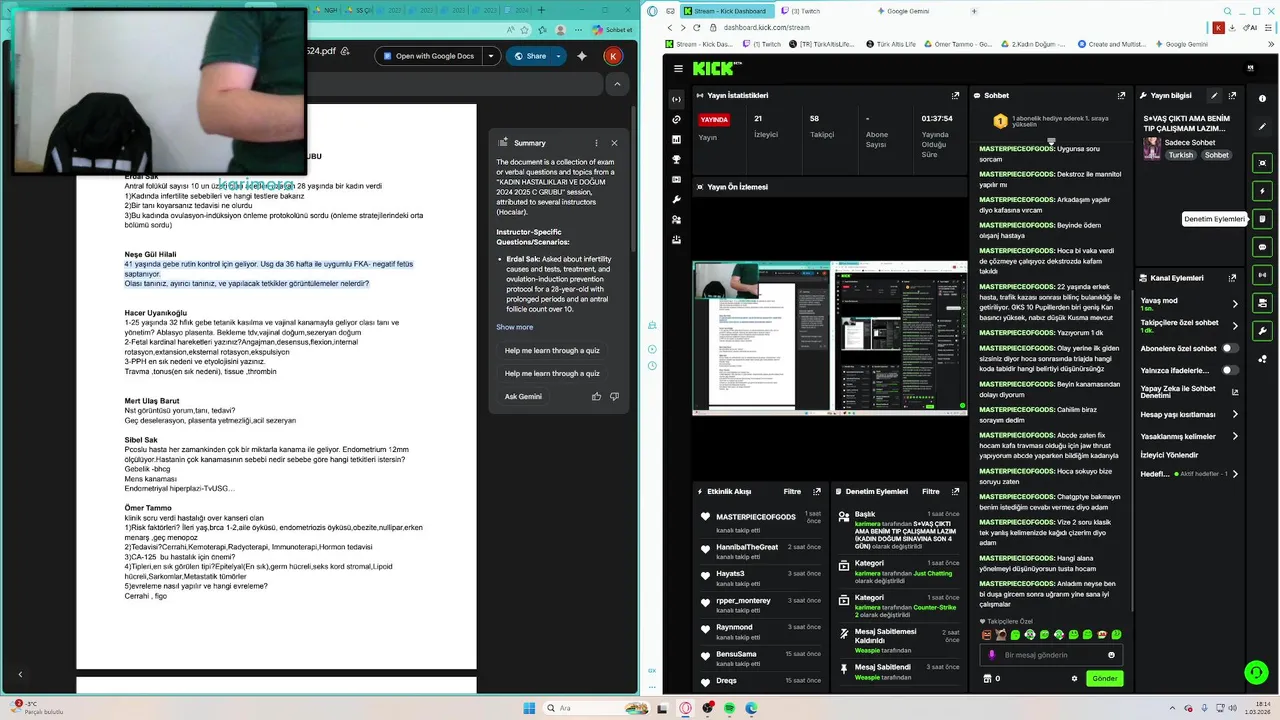Expand Yasaklanmış kelimeler options
The image size is (1280, 720).
click(1235, 436)
